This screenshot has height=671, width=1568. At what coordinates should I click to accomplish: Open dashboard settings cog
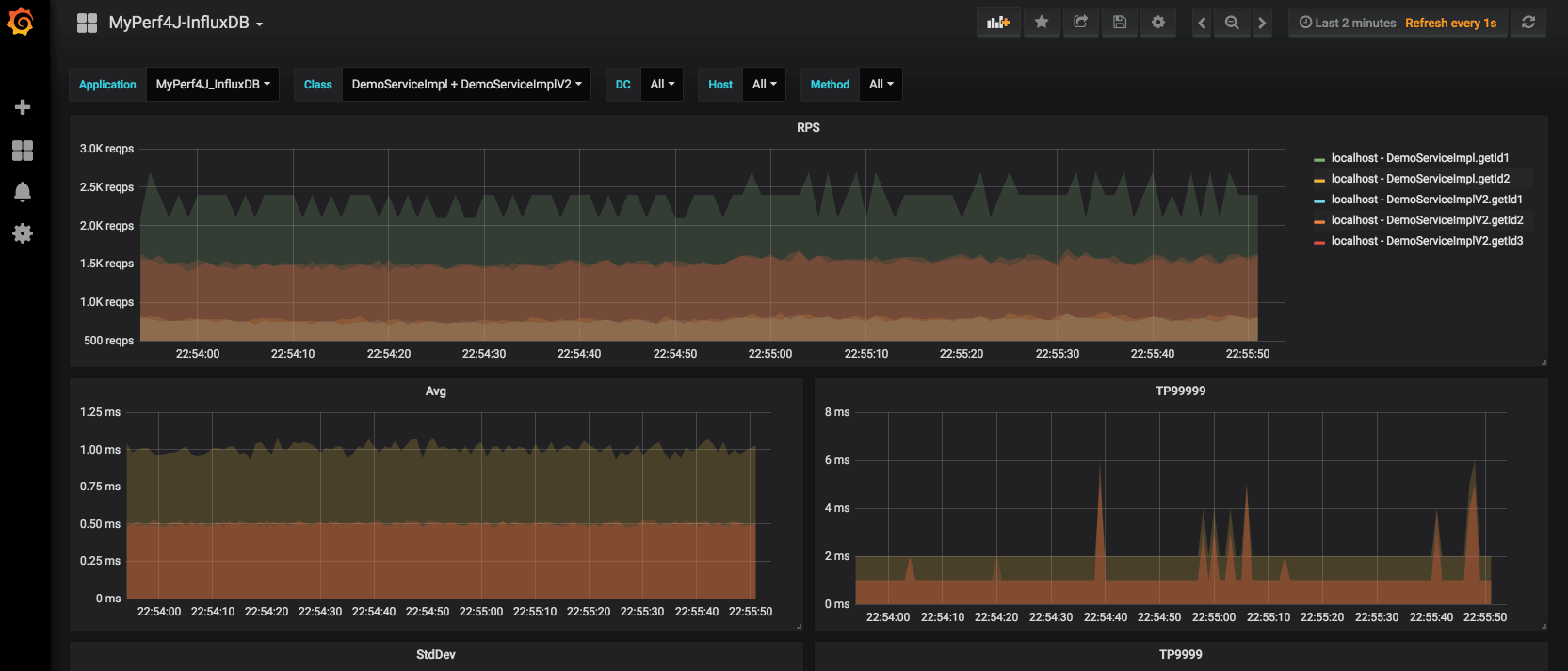point(1158,23)
